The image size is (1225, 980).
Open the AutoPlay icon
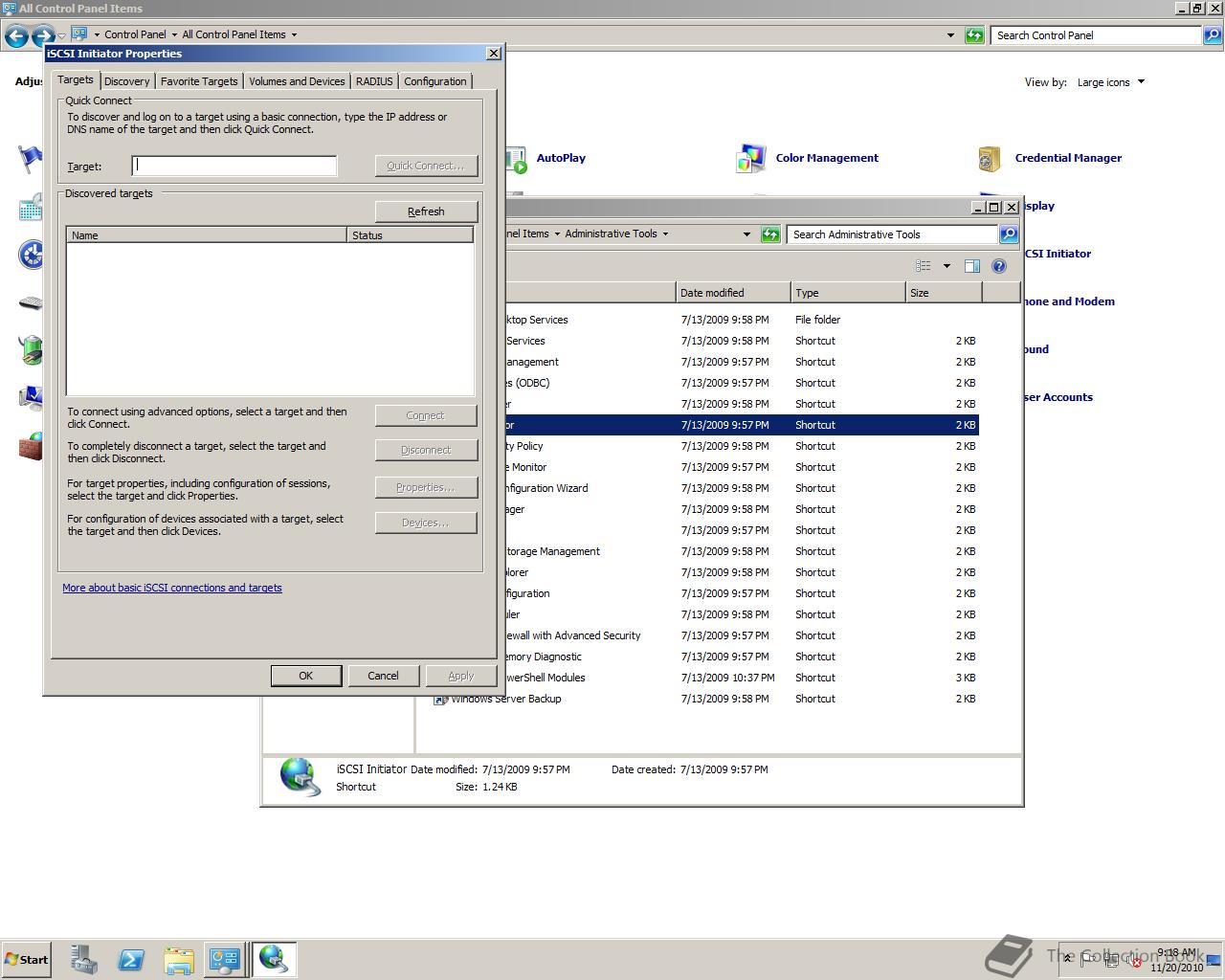point(515,159)
